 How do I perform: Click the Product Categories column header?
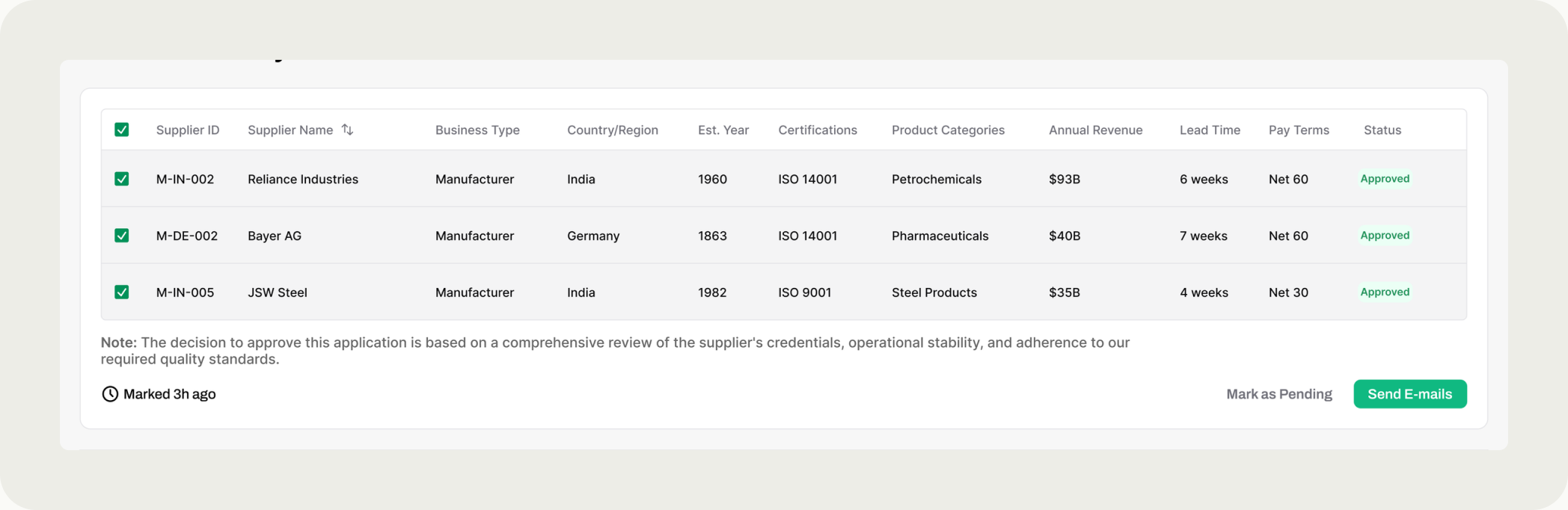[x=948, y=130]
